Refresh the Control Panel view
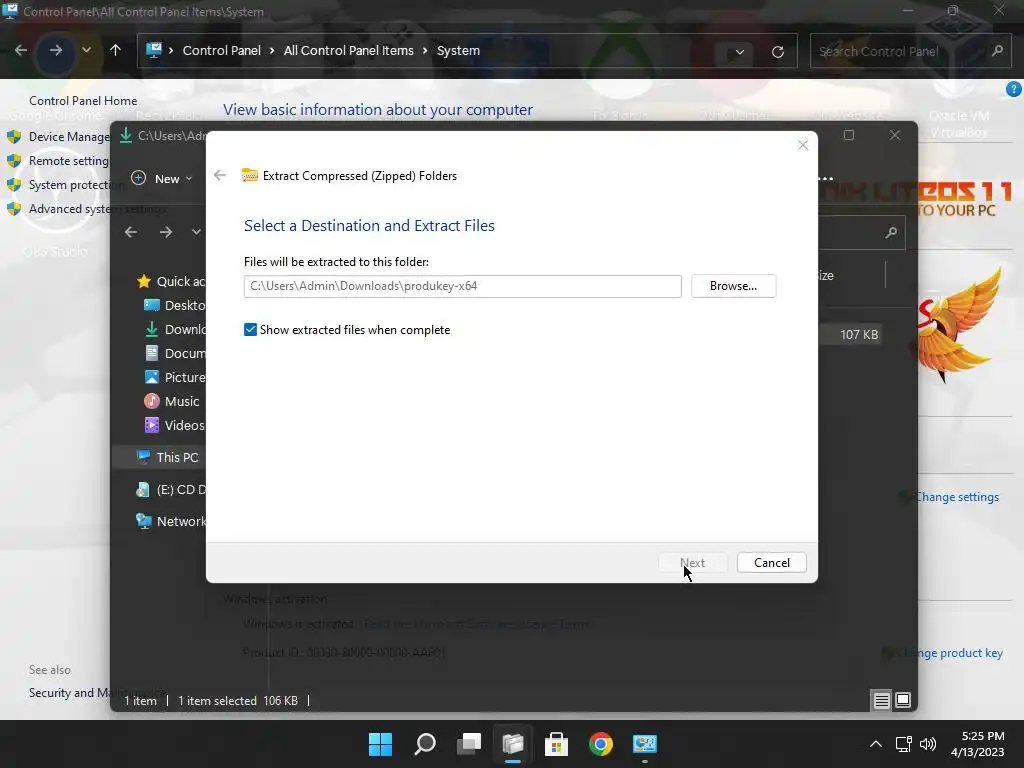 [777, 52]
